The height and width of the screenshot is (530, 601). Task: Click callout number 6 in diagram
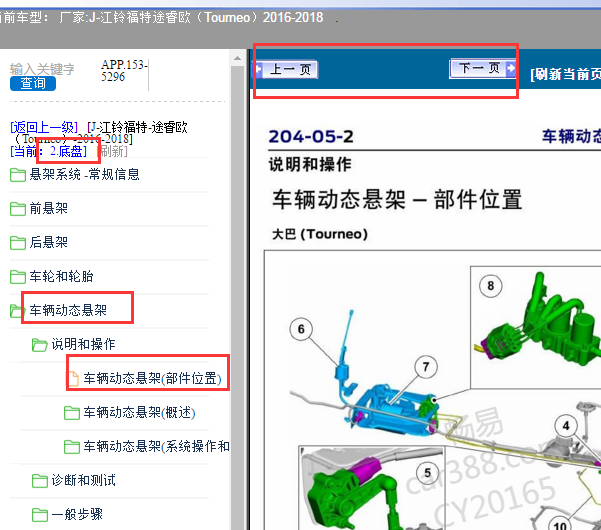click(301, 329)
